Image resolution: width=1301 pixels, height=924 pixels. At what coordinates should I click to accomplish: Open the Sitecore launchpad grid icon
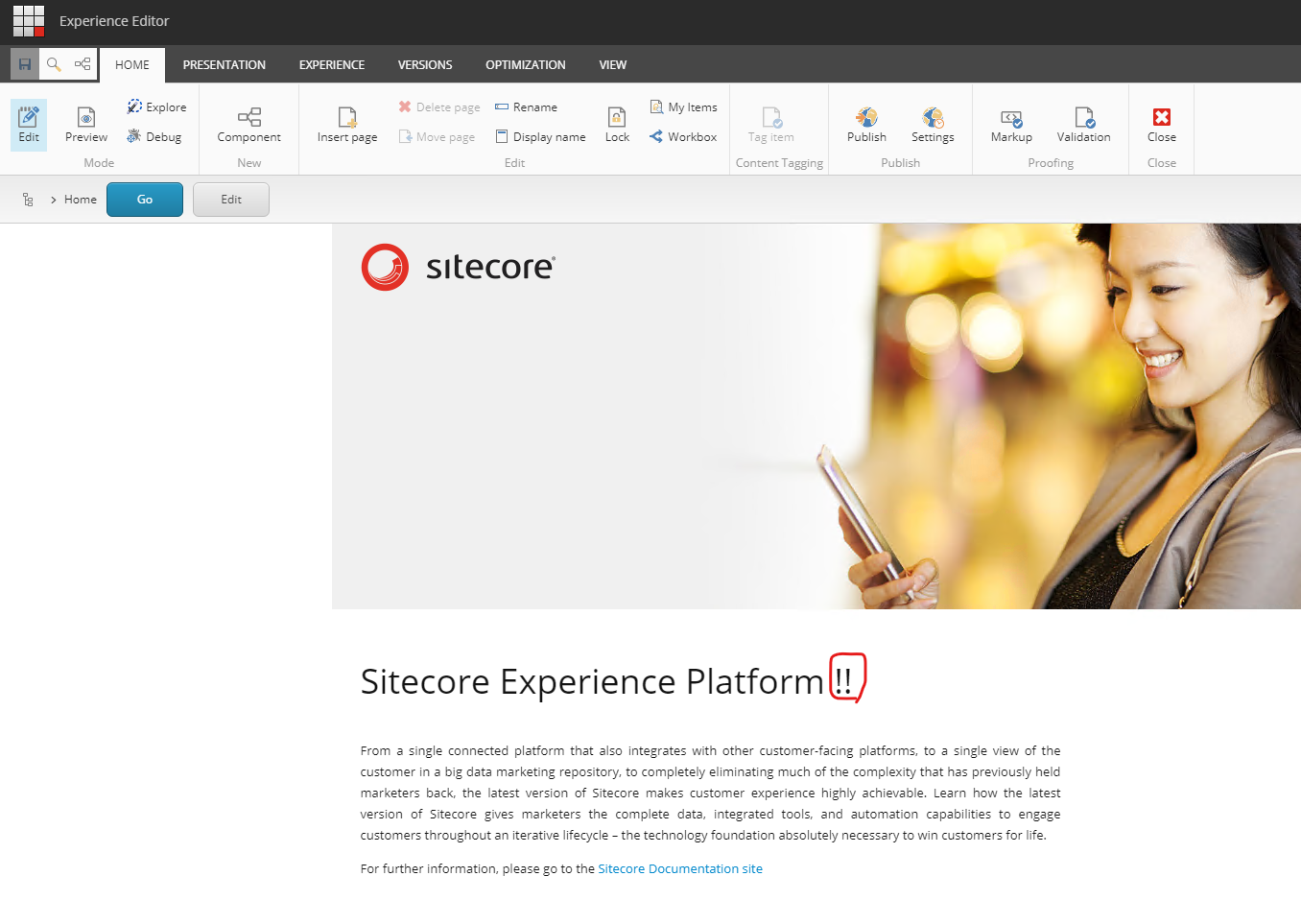tap(28, 21)
